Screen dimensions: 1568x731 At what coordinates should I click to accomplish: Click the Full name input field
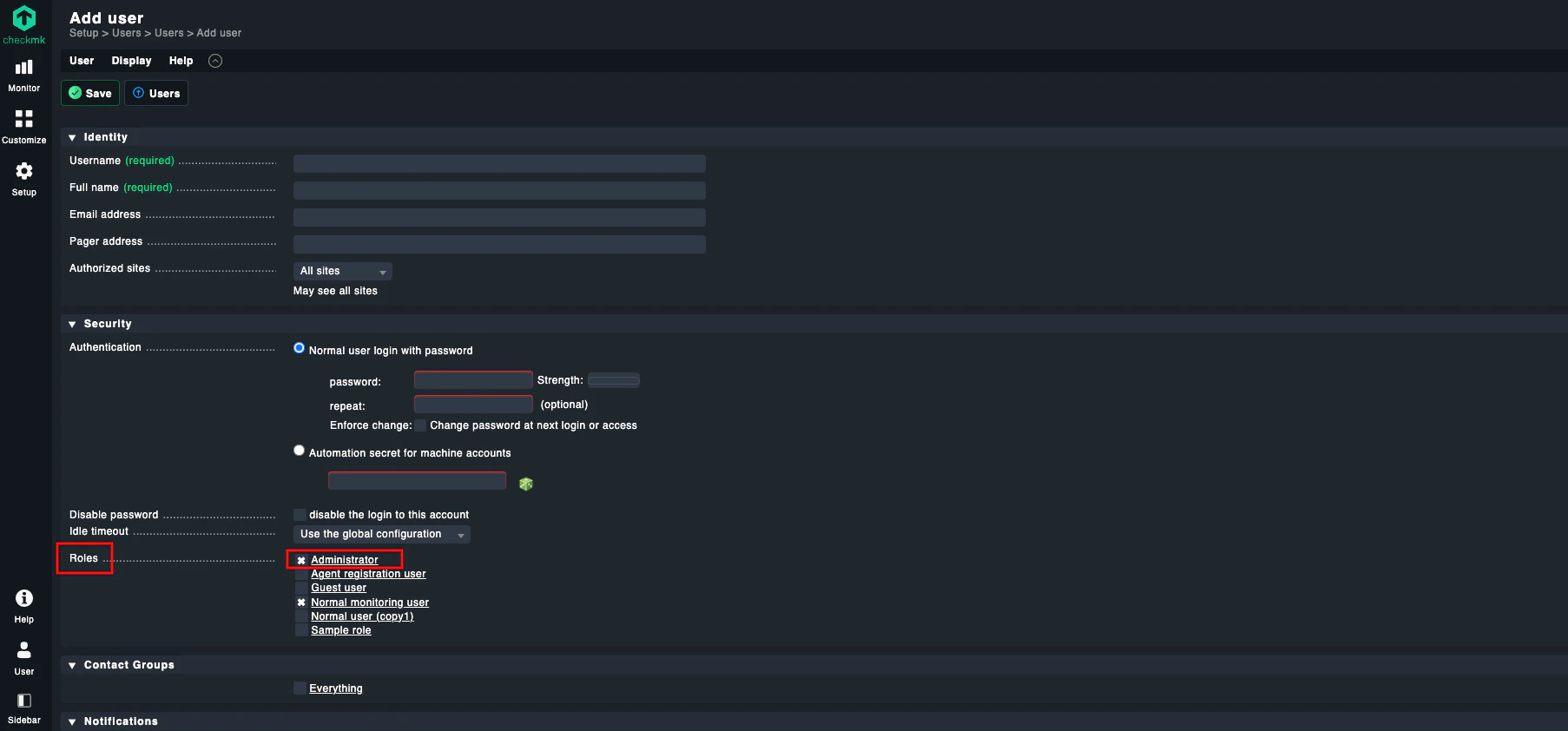coord(499,190)
